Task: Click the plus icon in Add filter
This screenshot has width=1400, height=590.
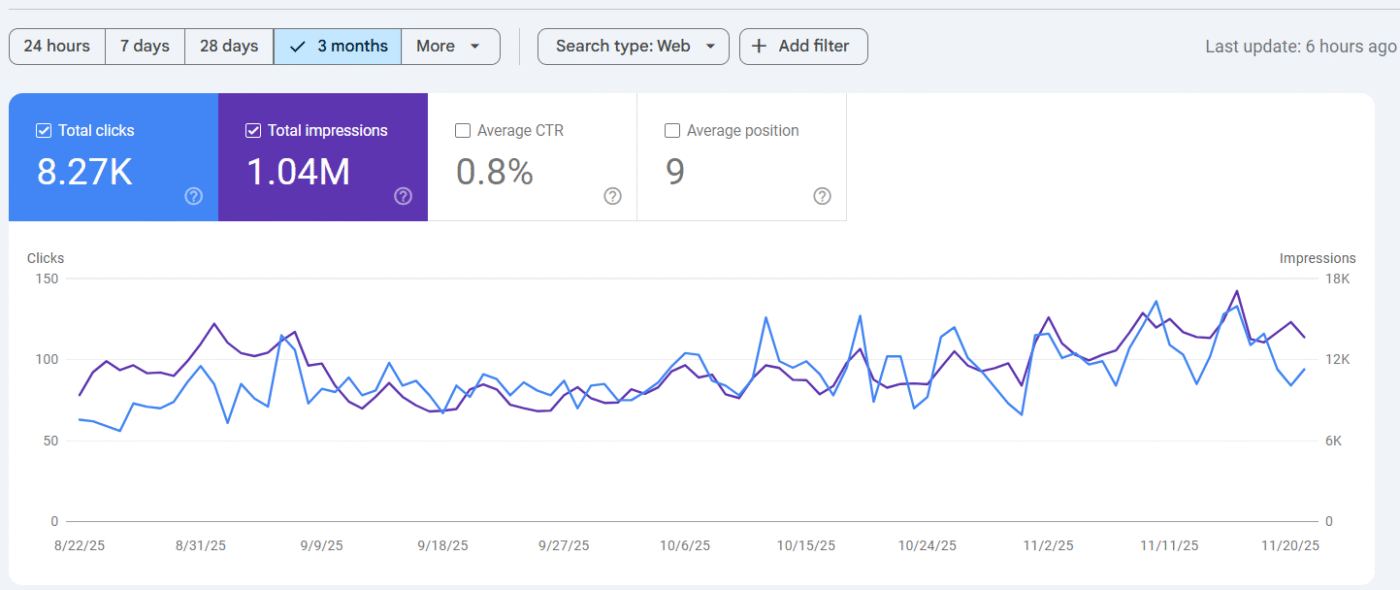Action: [x=760, y=46]
